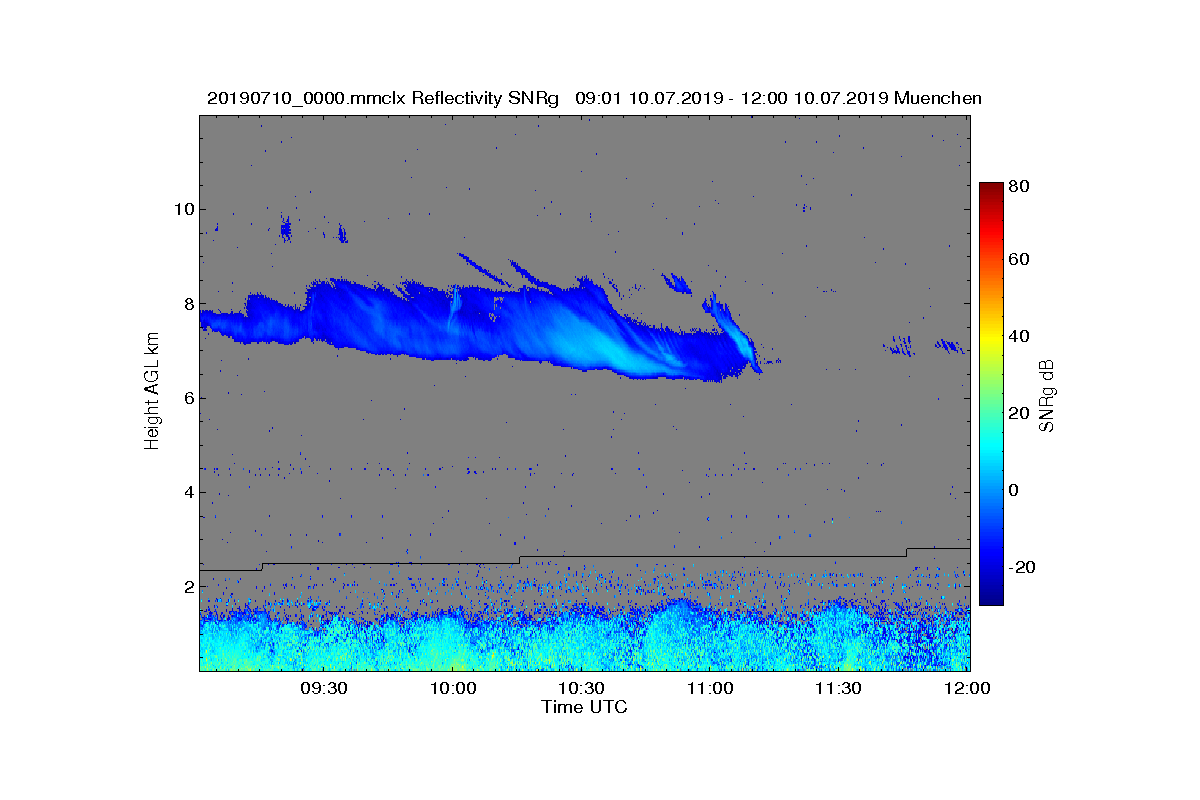
Task: Click the colorbar value -20
Action: click(x=1022, y=567)
